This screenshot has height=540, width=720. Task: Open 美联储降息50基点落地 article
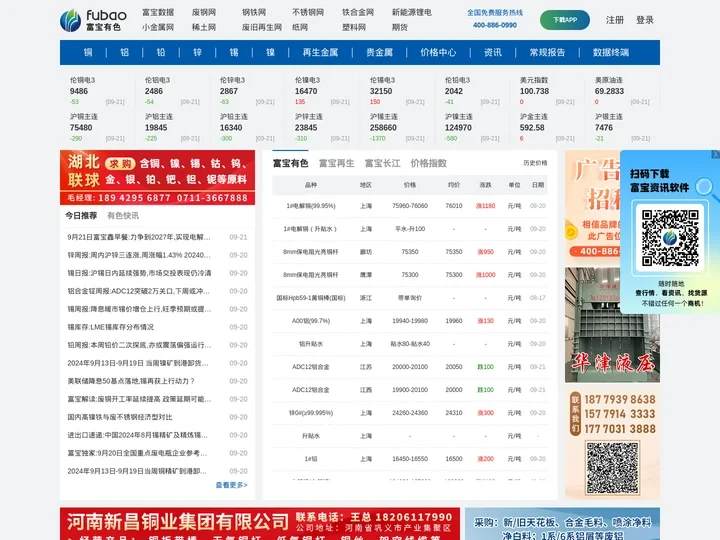tap(131, 381)
